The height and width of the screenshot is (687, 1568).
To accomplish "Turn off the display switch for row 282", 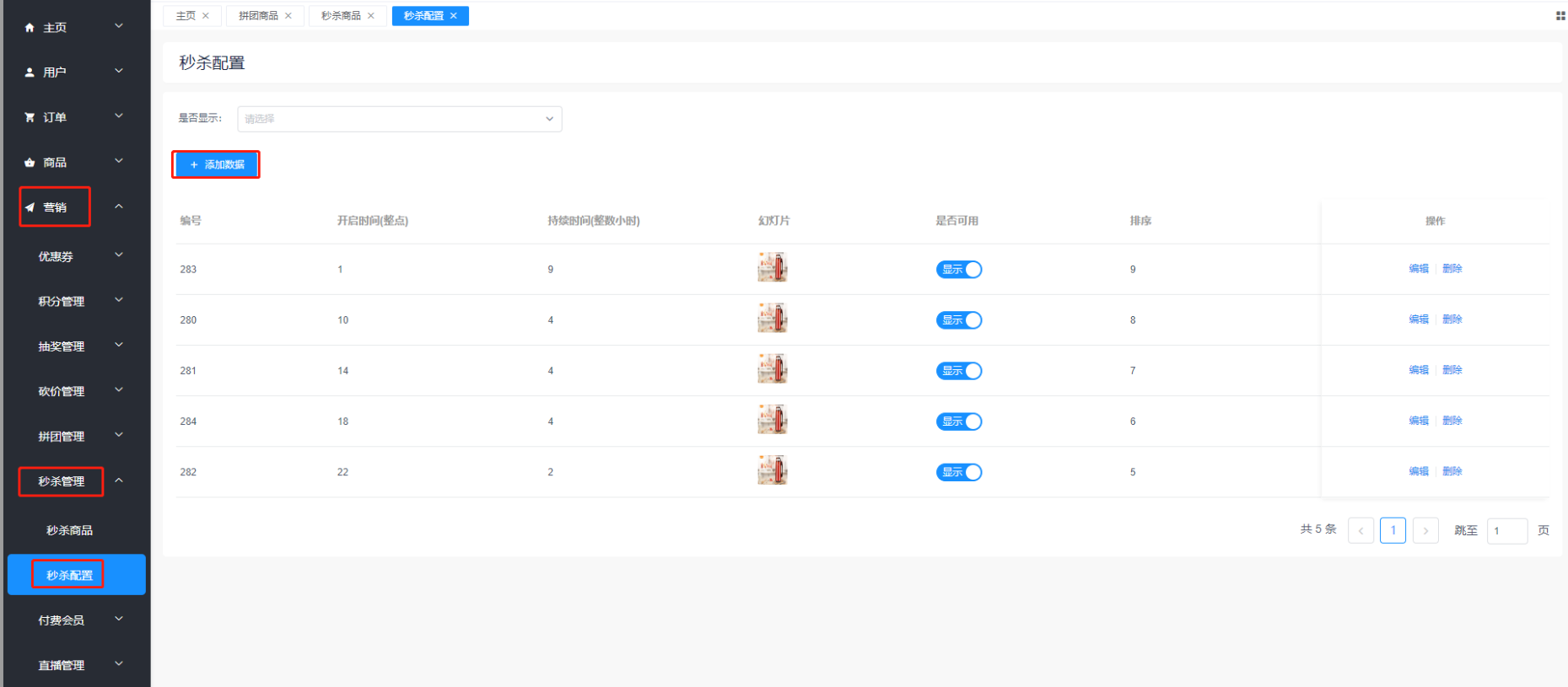I will pos(958,472).
